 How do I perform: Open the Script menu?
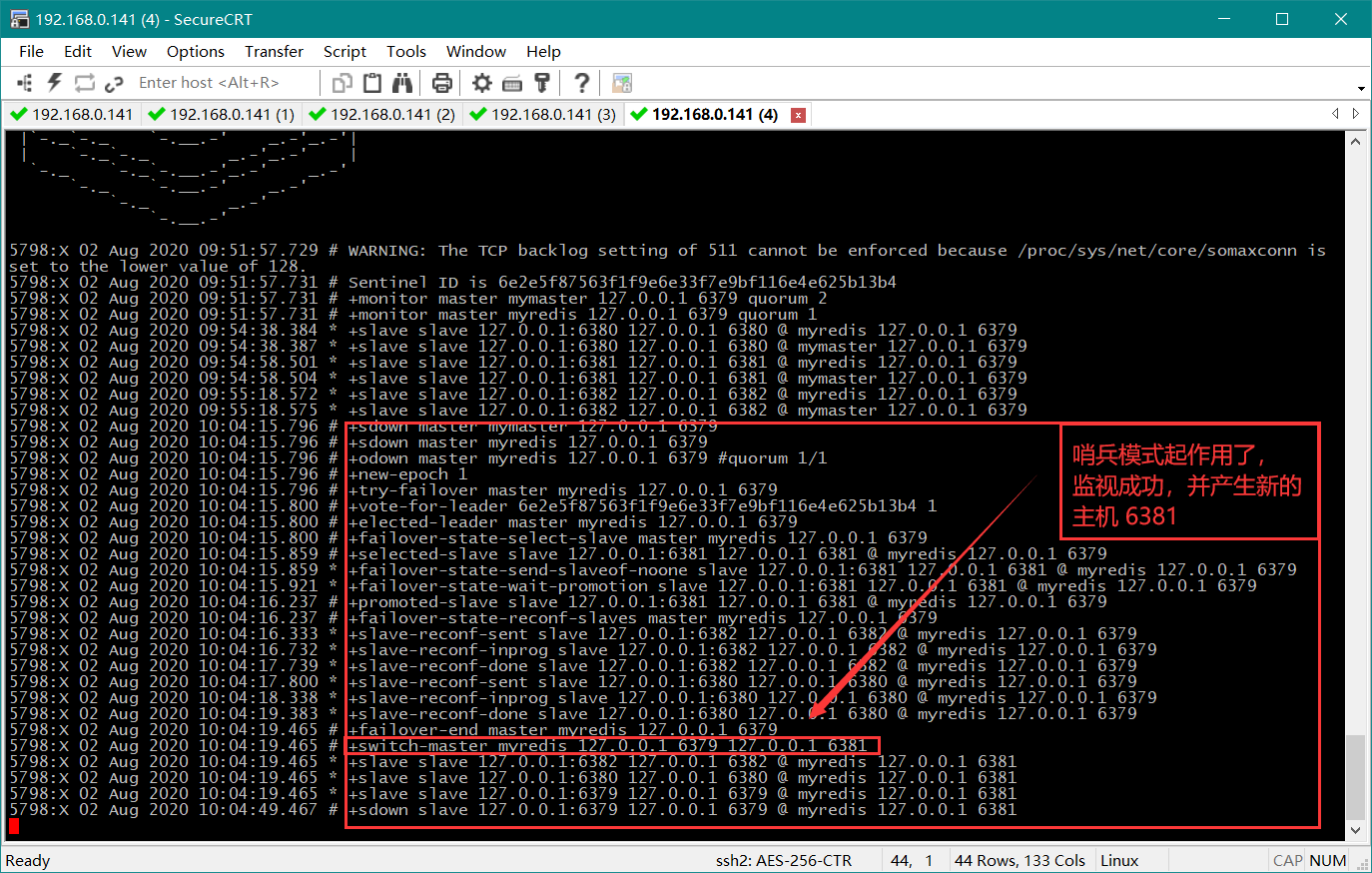[344, 52]
